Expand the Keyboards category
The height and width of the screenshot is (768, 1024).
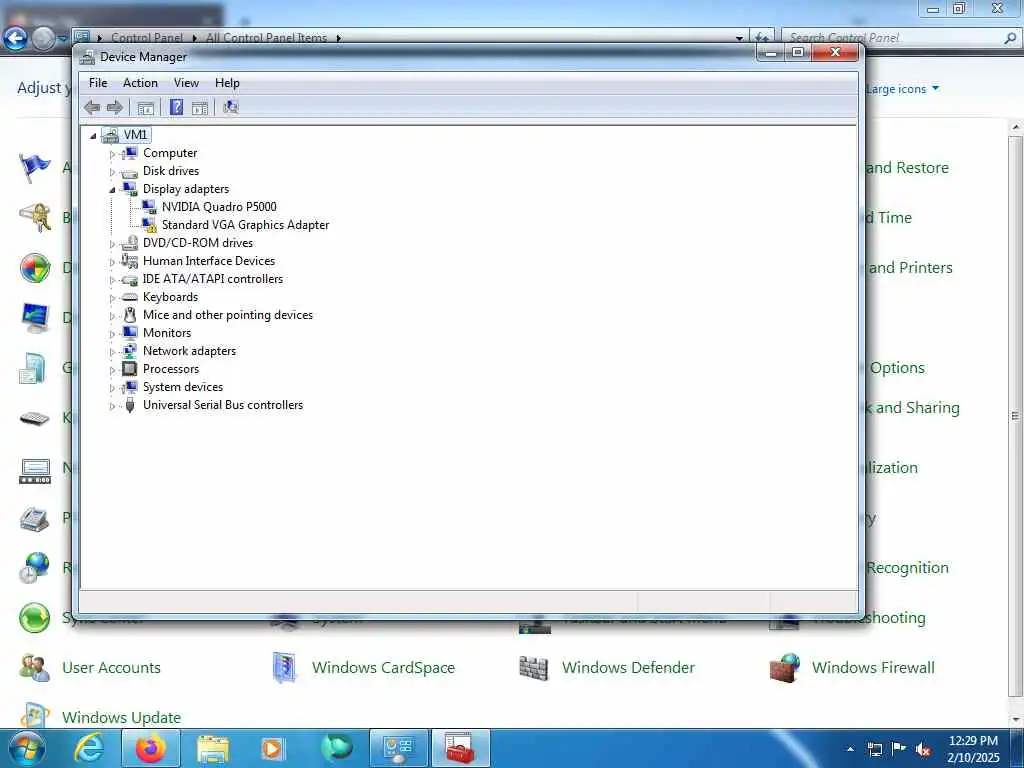point(112,298)
